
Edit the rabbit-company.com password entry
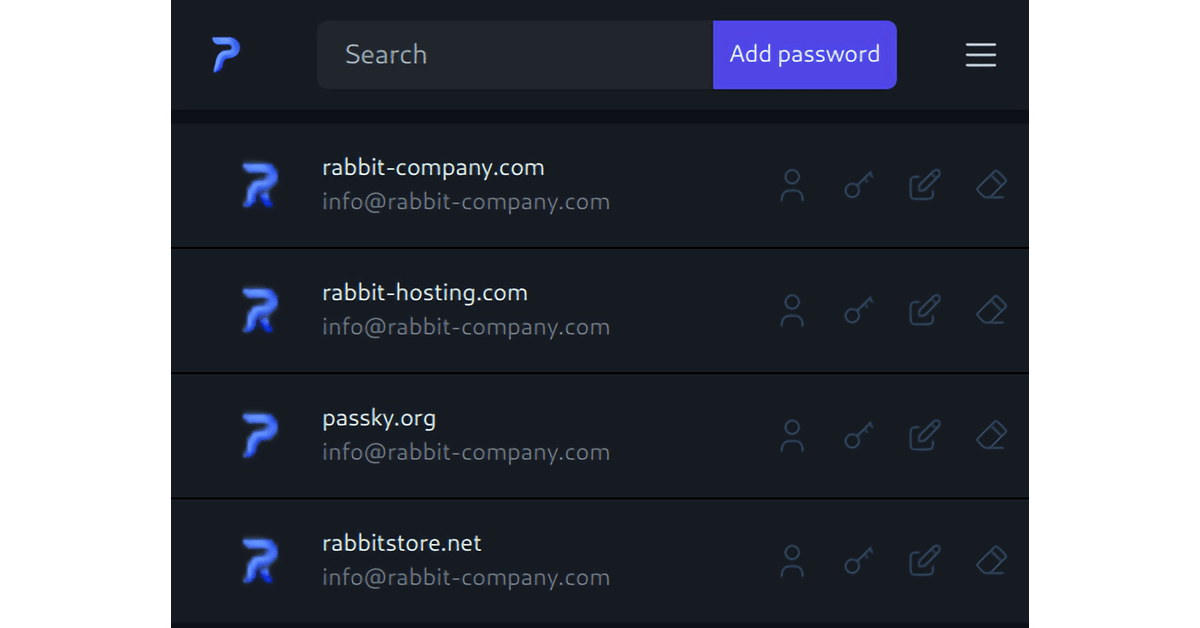click(x=924, y=185)
